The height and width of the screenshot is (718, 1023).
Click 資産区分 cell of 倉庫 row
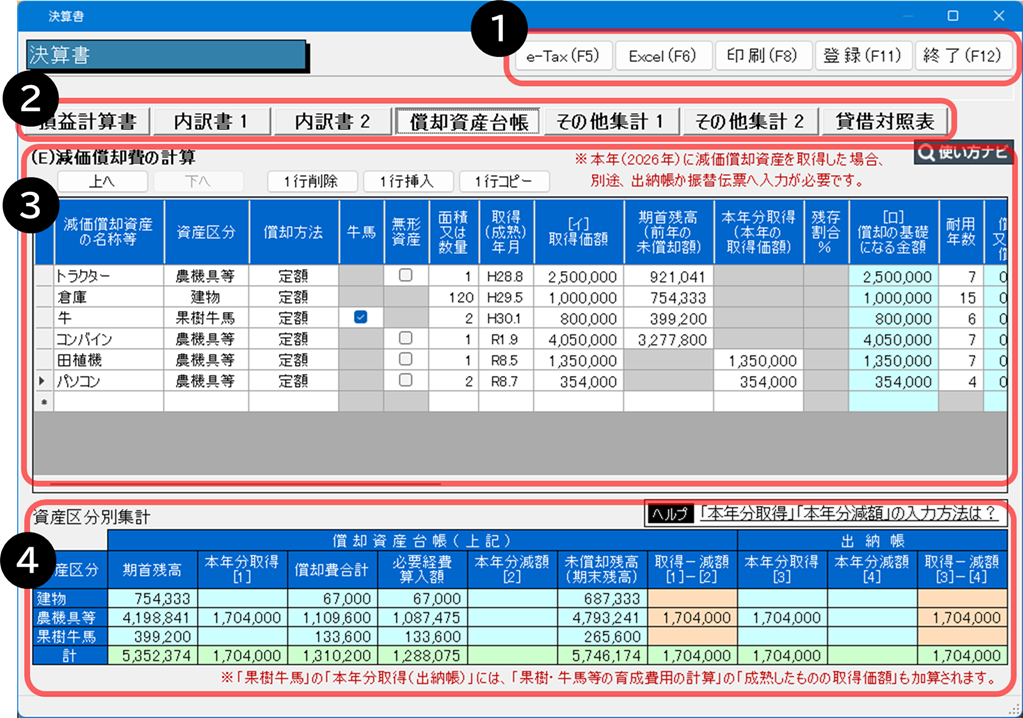(x=206, y=296)
